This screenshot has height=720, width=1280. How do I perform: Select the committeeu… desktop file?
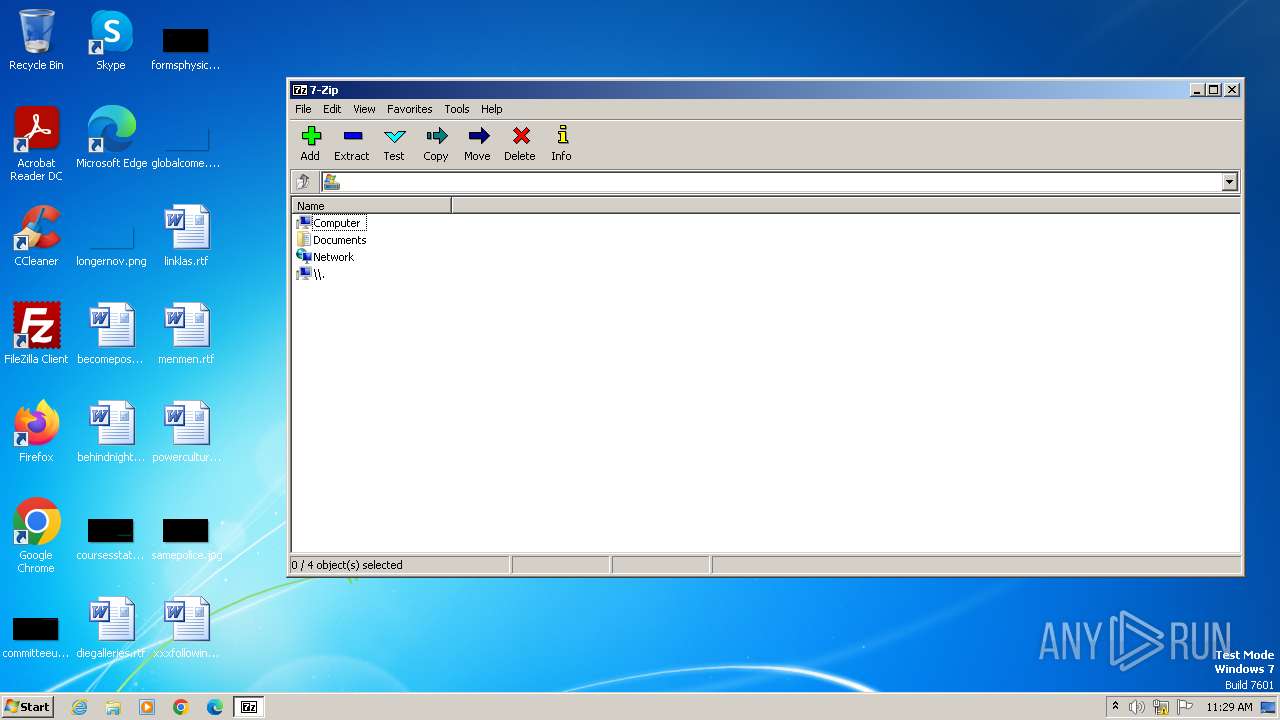36,634
